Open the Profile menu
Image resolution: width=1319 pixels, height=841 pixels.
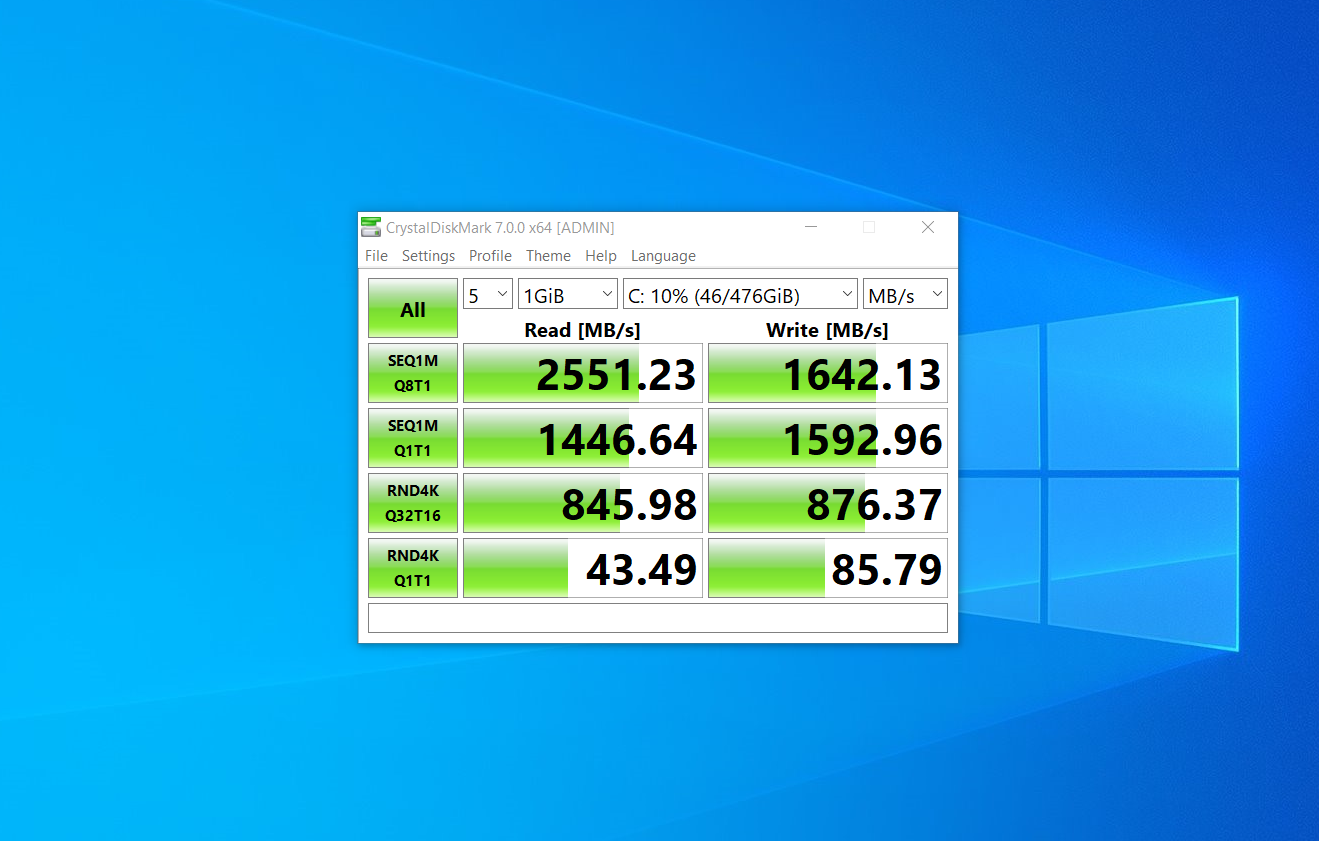click(x=490, y=256)
